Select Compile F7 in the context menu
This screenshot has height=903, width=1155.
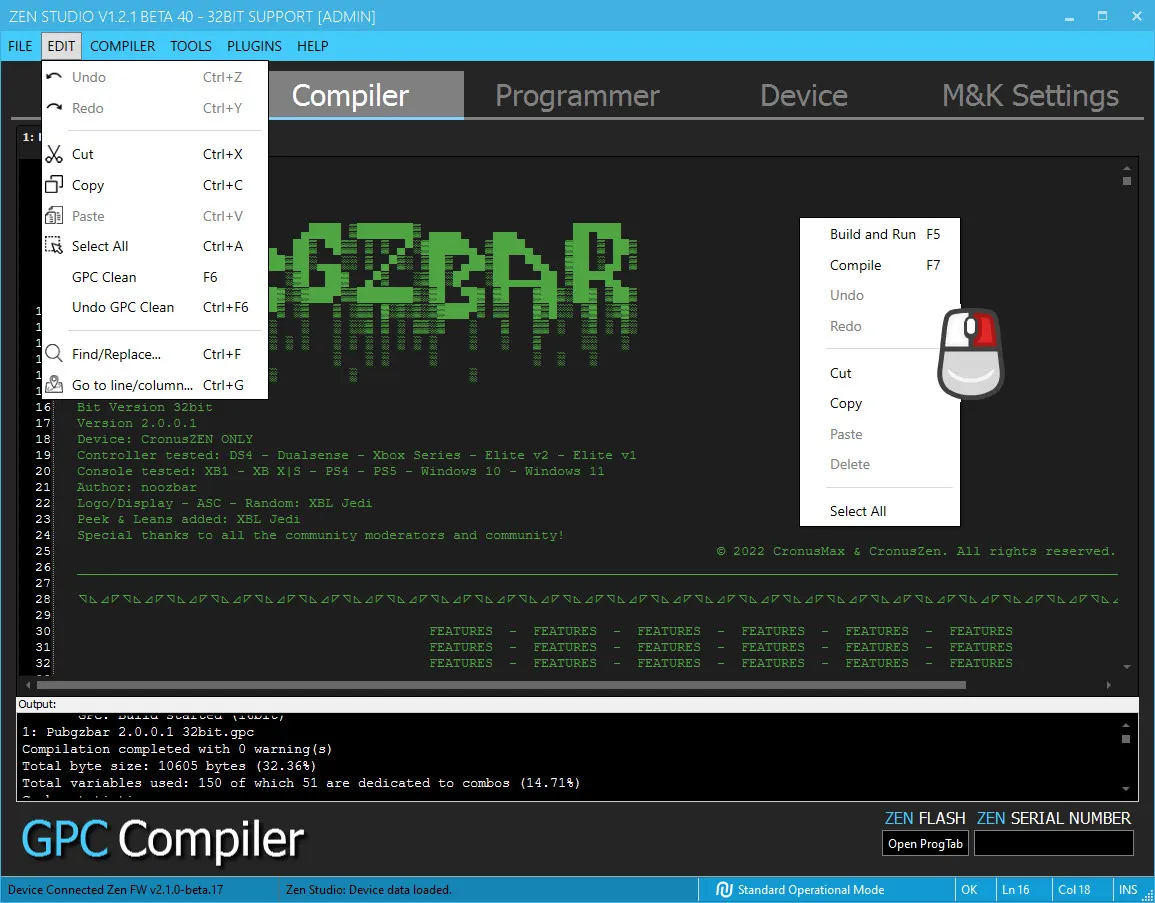point(880,265)
